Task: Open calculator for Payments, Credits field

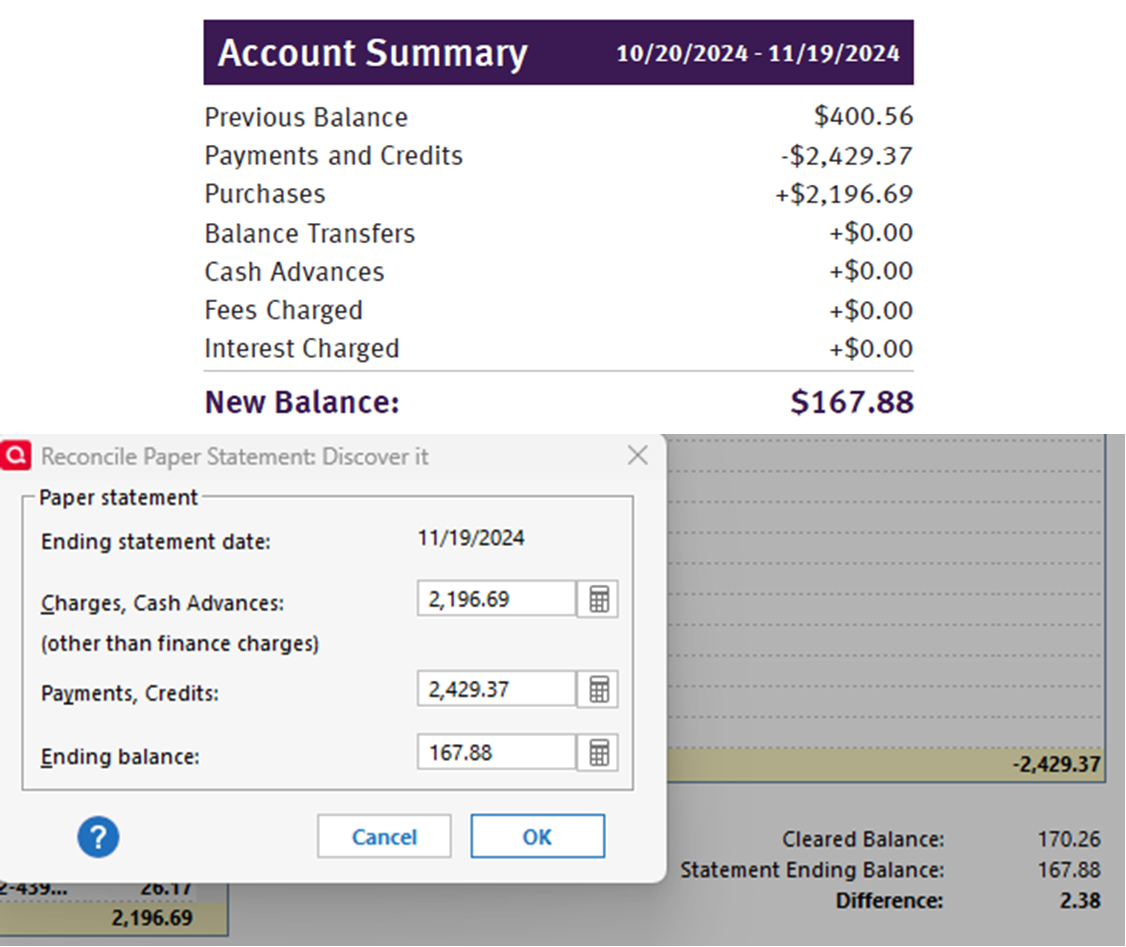Action: [x=598, y=689]
